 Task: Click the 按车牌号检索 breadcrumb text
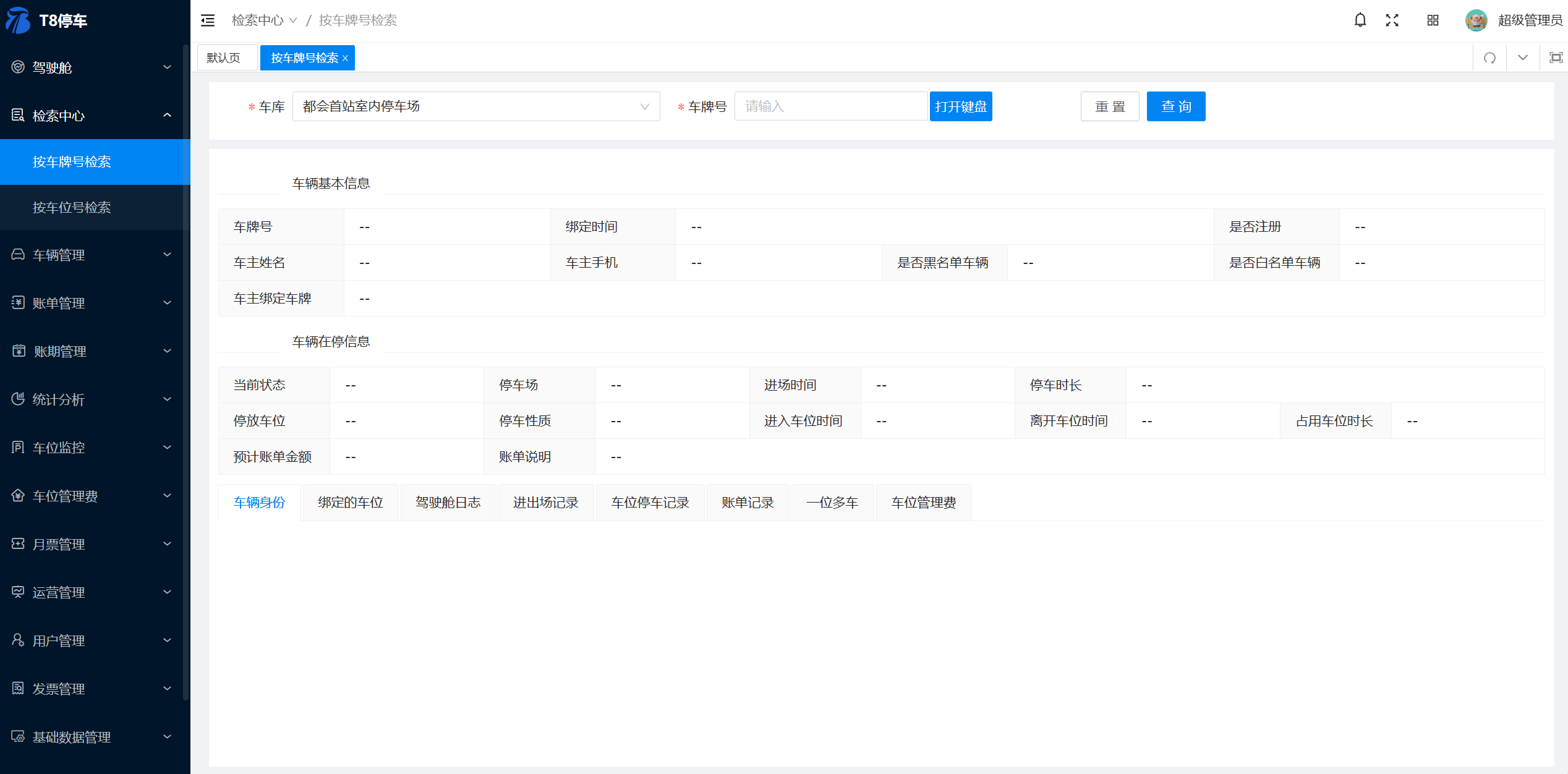358,20
